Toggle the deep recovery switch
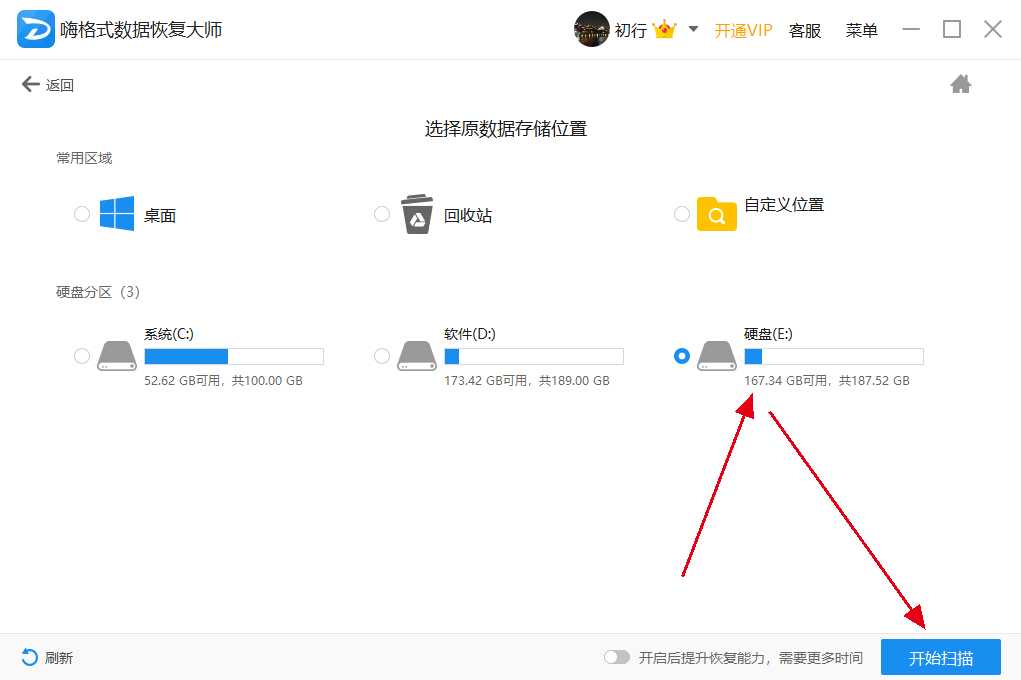Image resolution: width=1021 pixels, height=680 pixels. (617, 657)
